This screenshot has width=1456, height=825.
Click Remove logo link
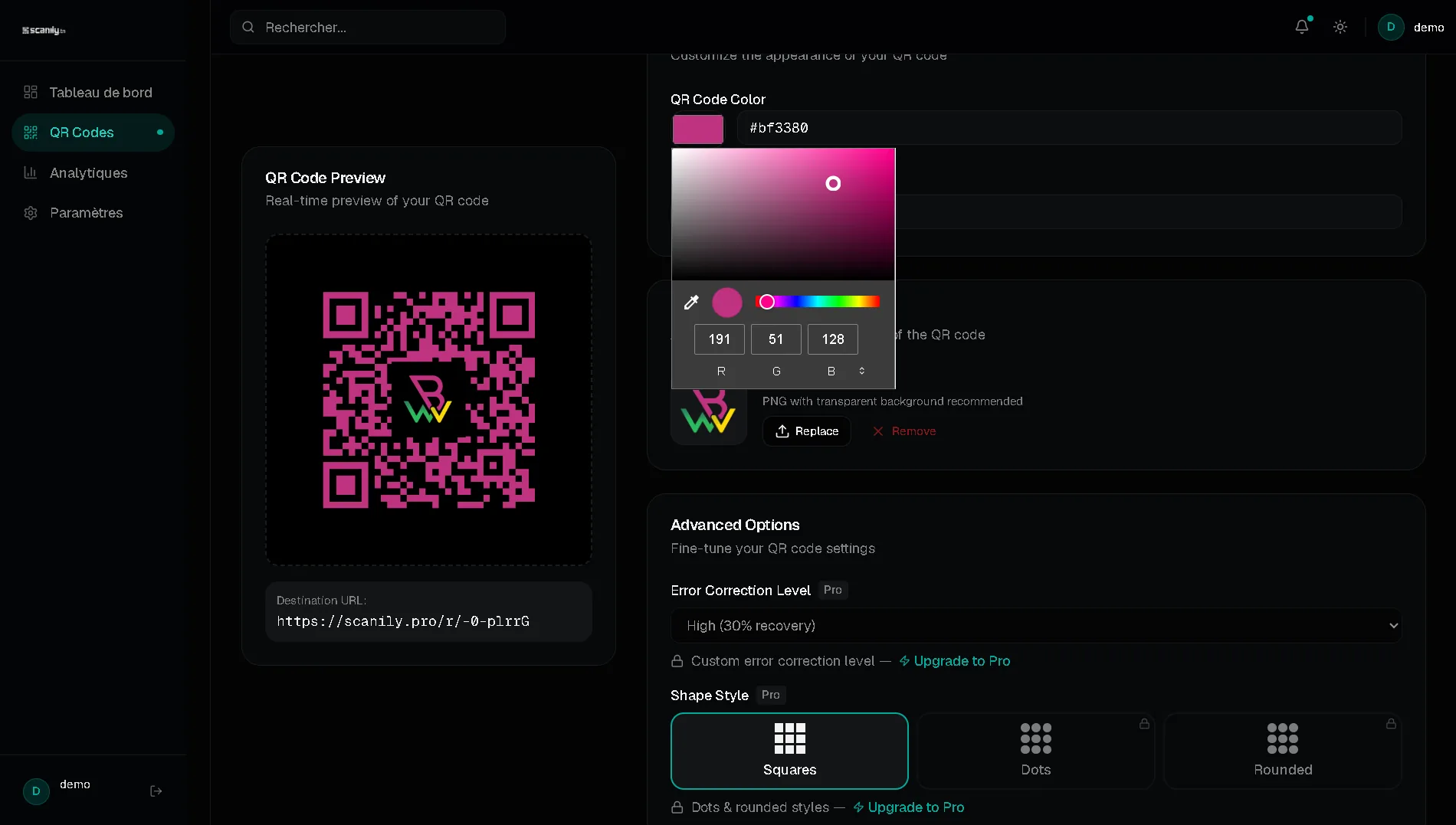pos(904,431)
